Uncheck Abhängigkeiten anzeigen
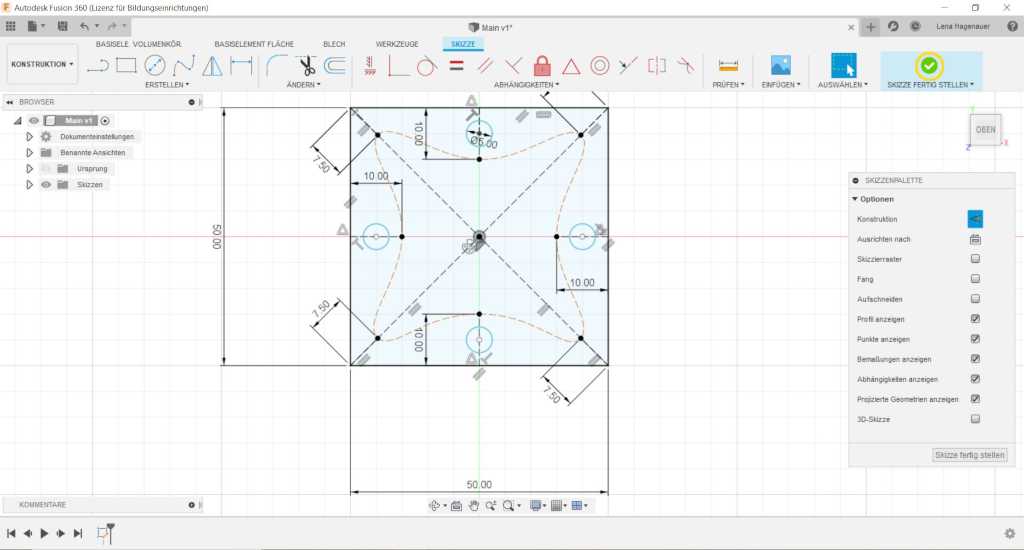 (x=975, y=379)
